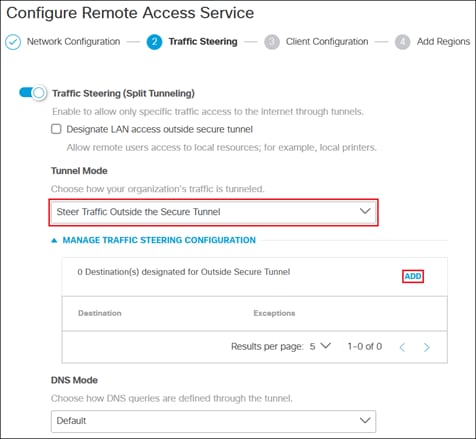The image size is (476, 439).
Task: Go to next results page arrow
Action: coord(426,347)
